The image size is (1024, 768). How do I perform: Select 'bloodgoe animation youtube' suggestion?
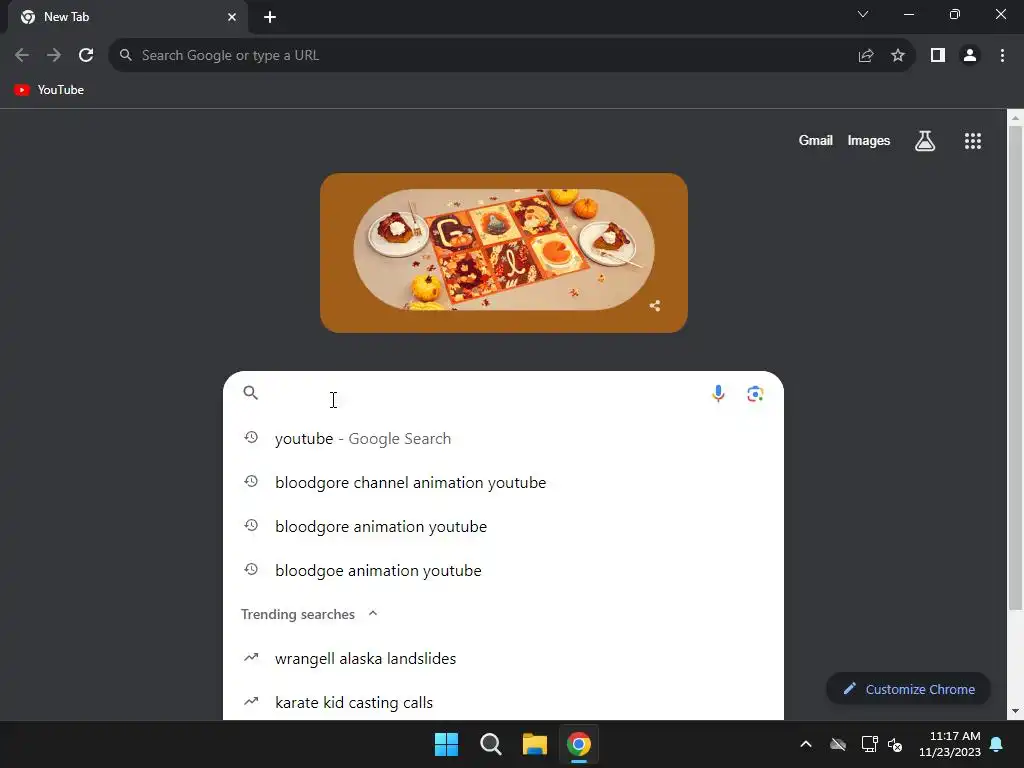[504, 570]
